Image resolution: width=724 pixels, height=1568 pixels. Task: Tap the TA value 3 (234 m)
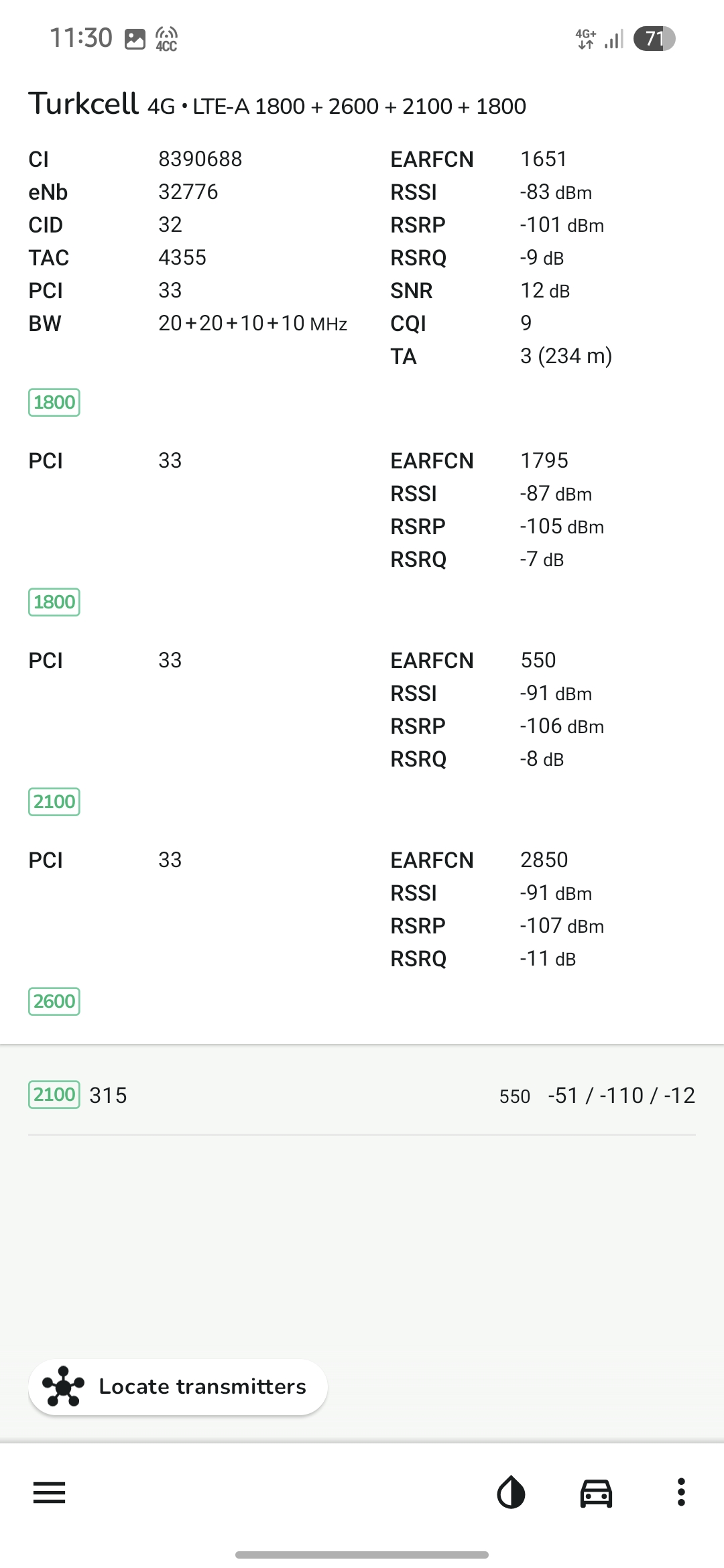click(x=566, y=356)
